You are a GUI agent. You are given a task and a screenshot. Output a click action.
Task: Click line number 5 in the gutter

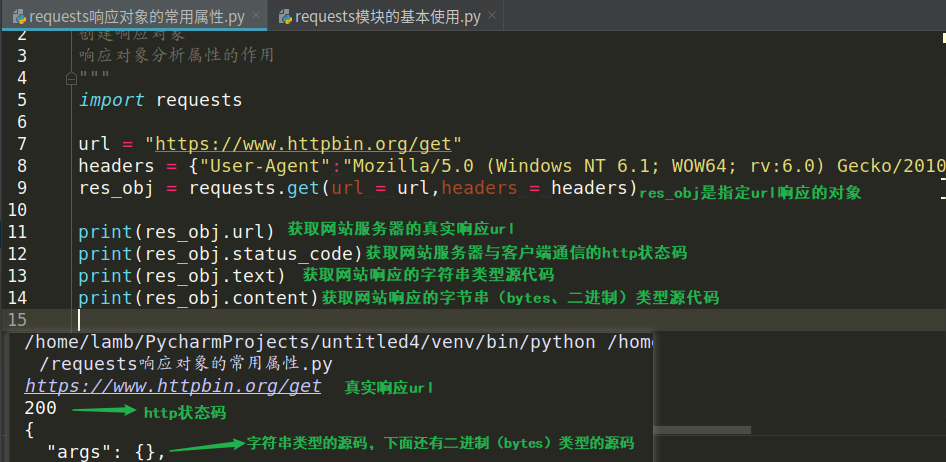click(x=22, y=100)
